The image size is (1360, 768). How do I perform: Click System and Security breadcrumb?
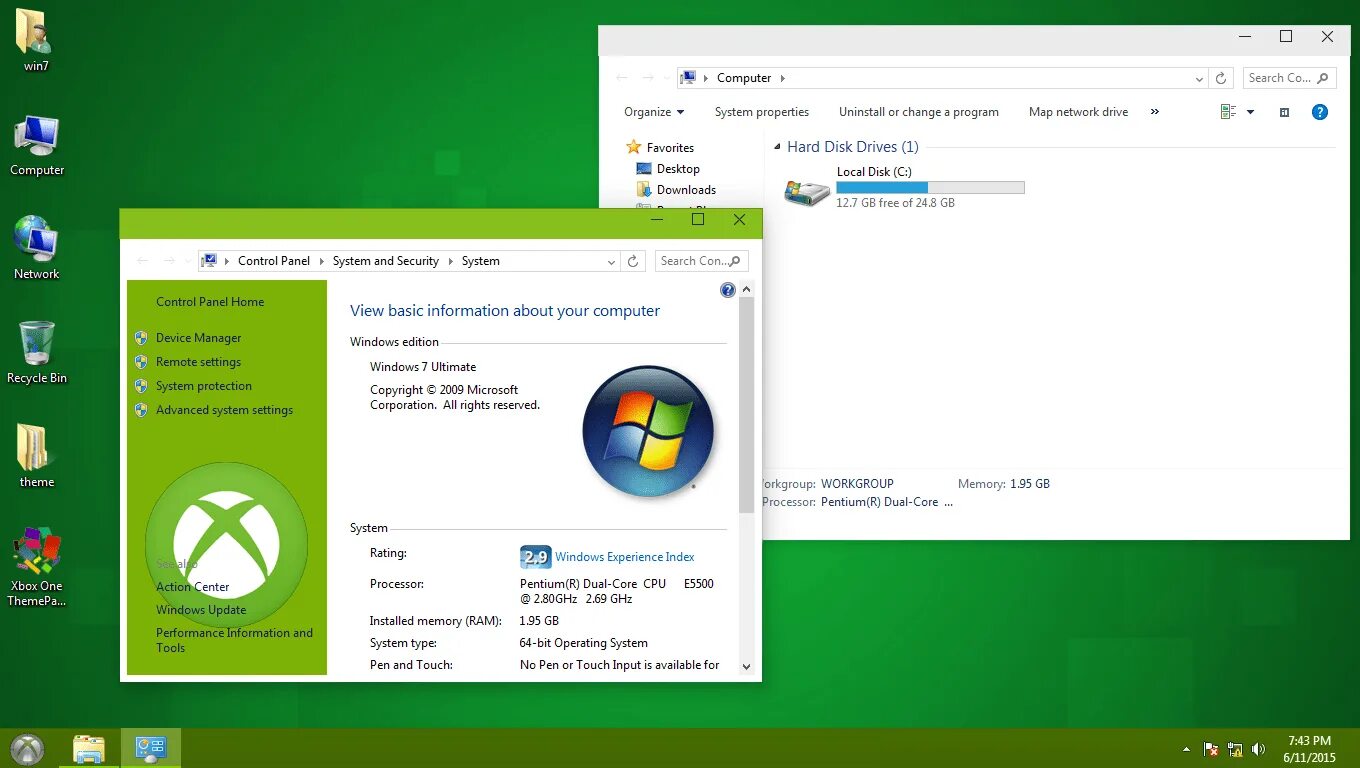386,261
